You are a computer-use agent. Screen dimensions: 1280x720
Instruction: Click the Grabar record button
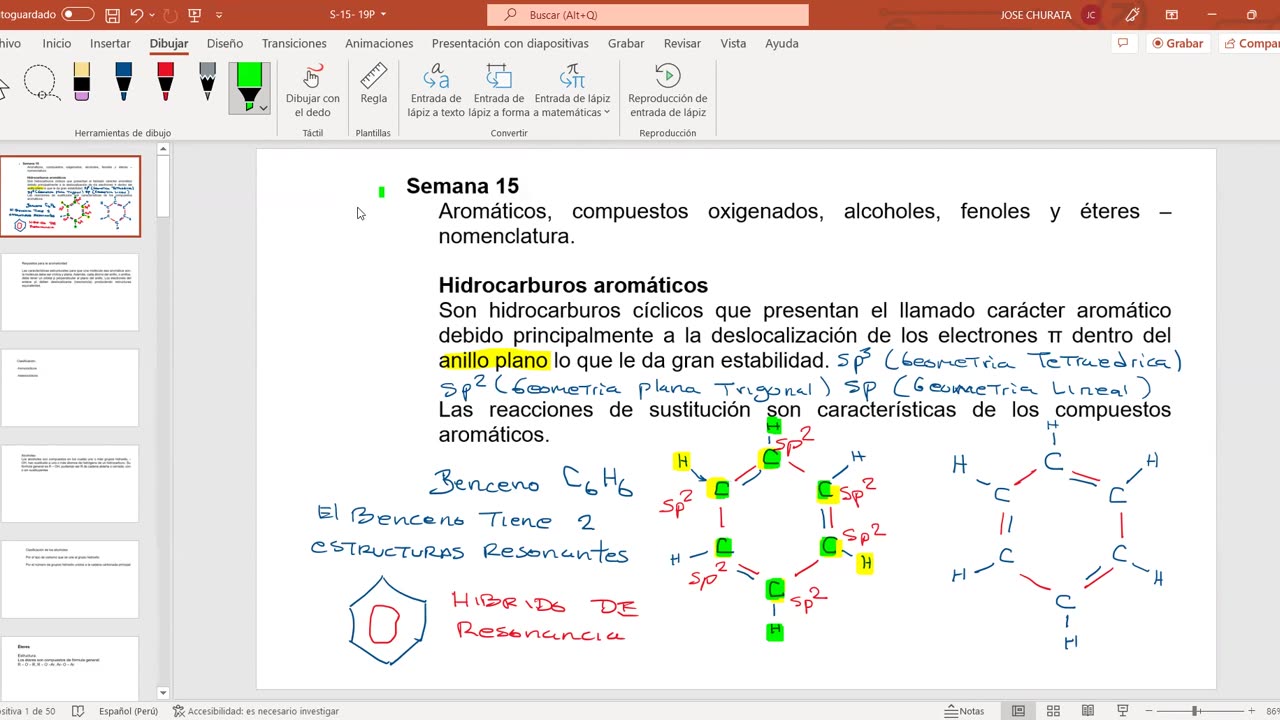tap(1177, 44)
